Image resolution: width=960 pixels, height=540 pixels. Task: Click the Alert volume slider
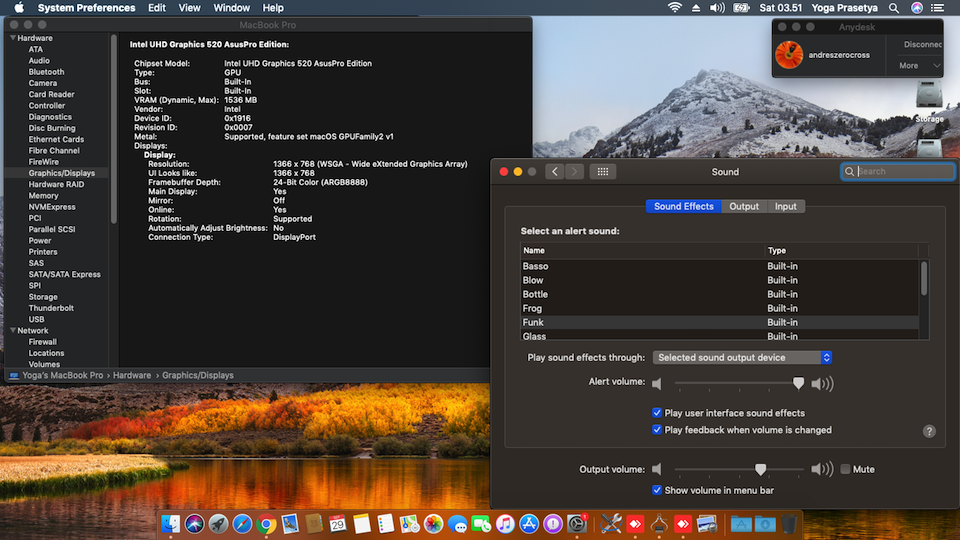[x=738, y=383]
